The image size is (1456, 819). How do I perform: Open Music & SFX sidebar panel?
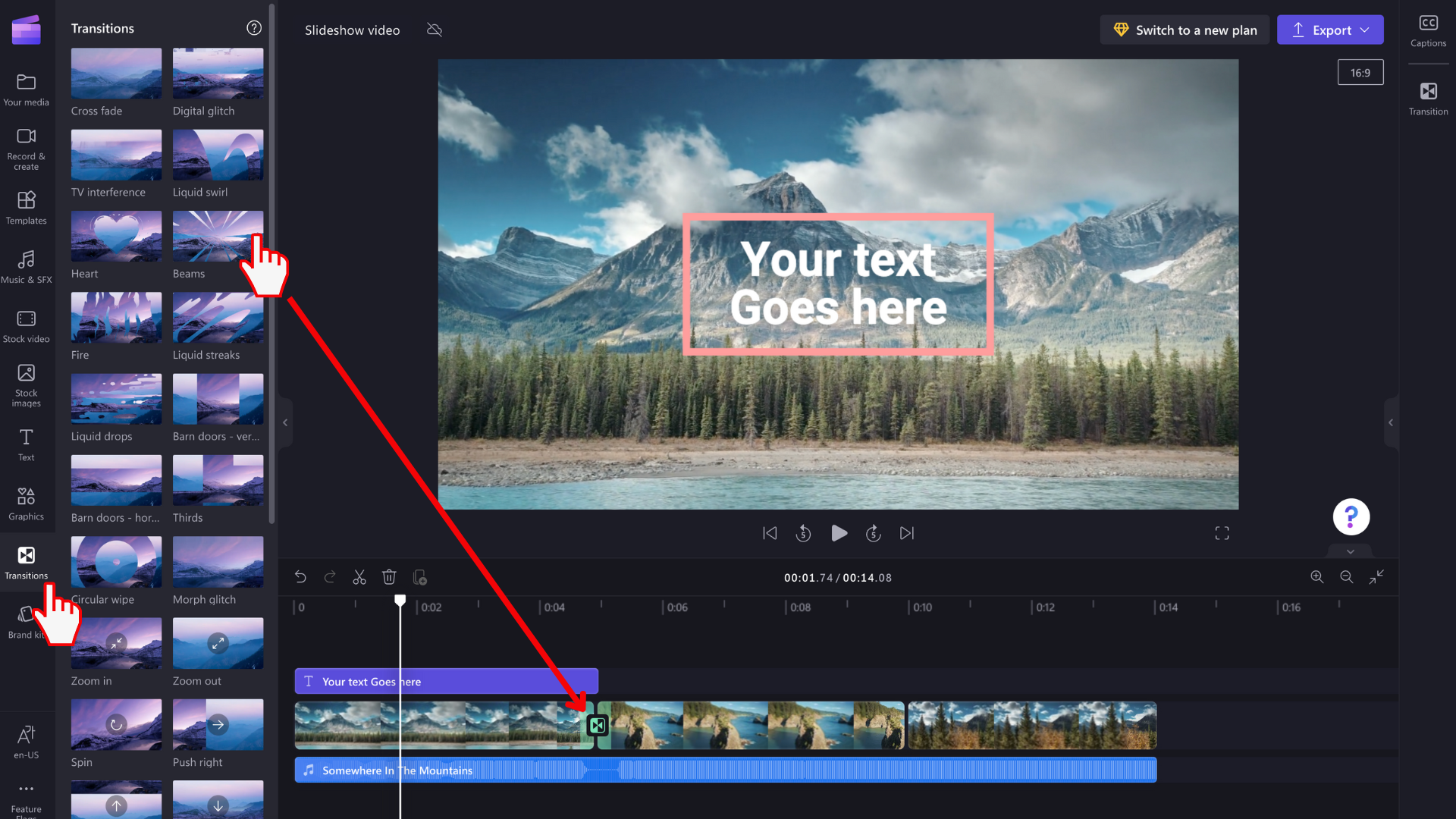[27, 267]
